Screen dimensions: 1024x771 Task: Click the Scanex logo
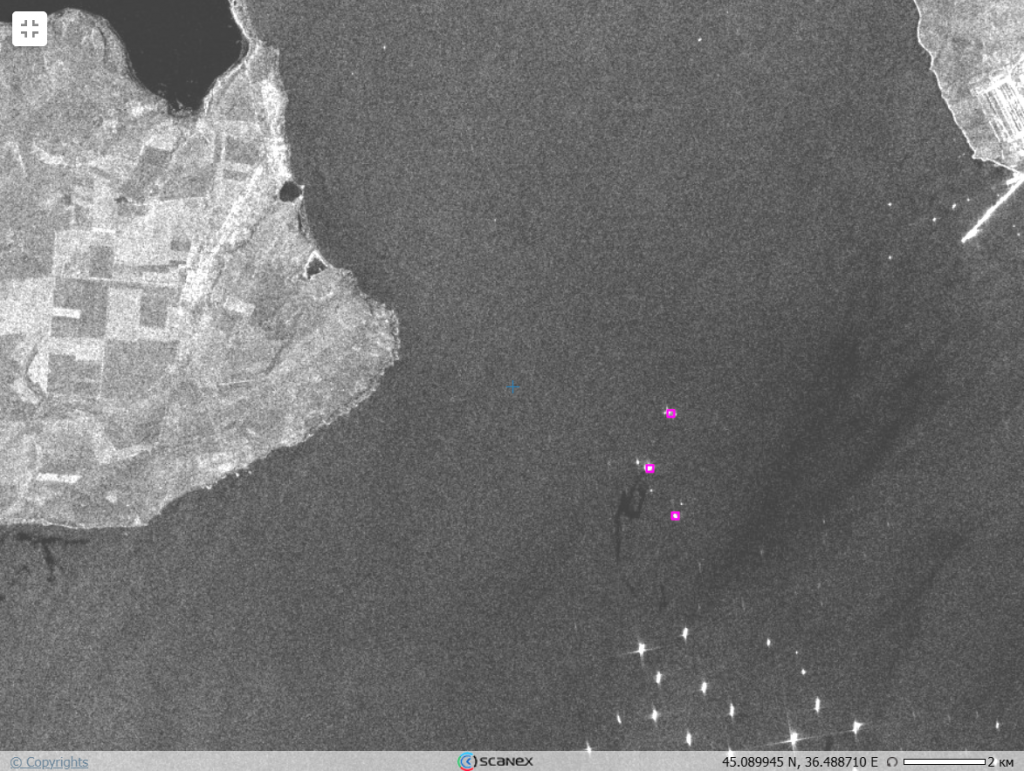(495, 762)
